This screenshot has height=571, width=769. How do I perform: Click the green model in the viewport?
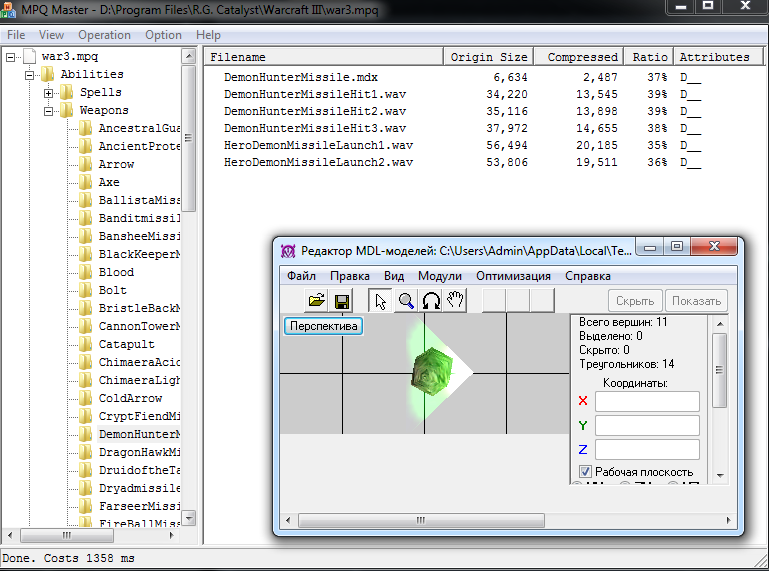(432, 372)
